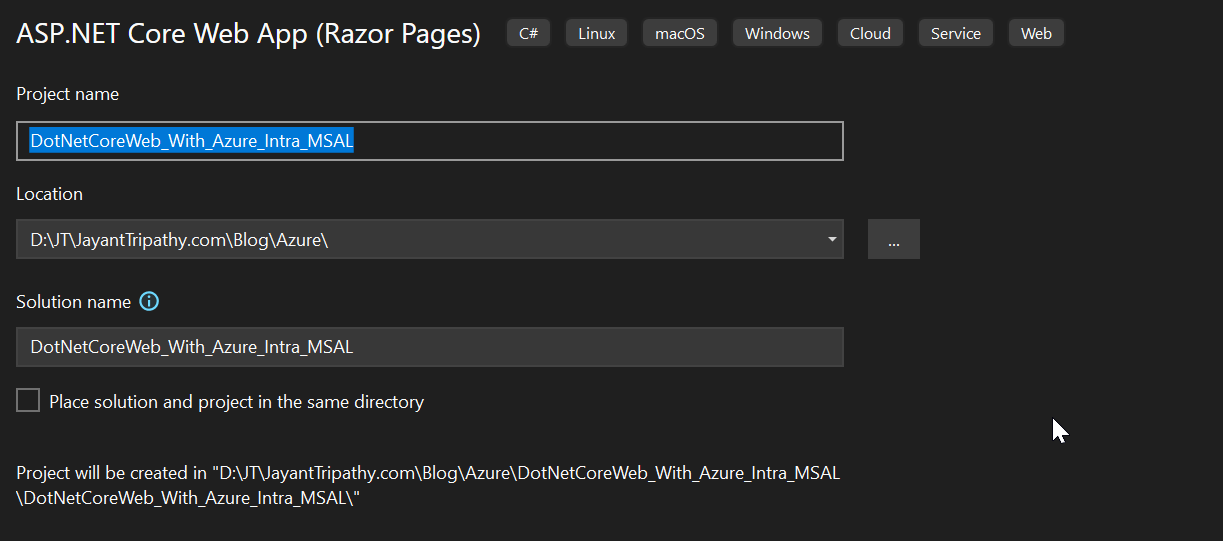Click the Project name label
1223x541 pixels.
68,94
